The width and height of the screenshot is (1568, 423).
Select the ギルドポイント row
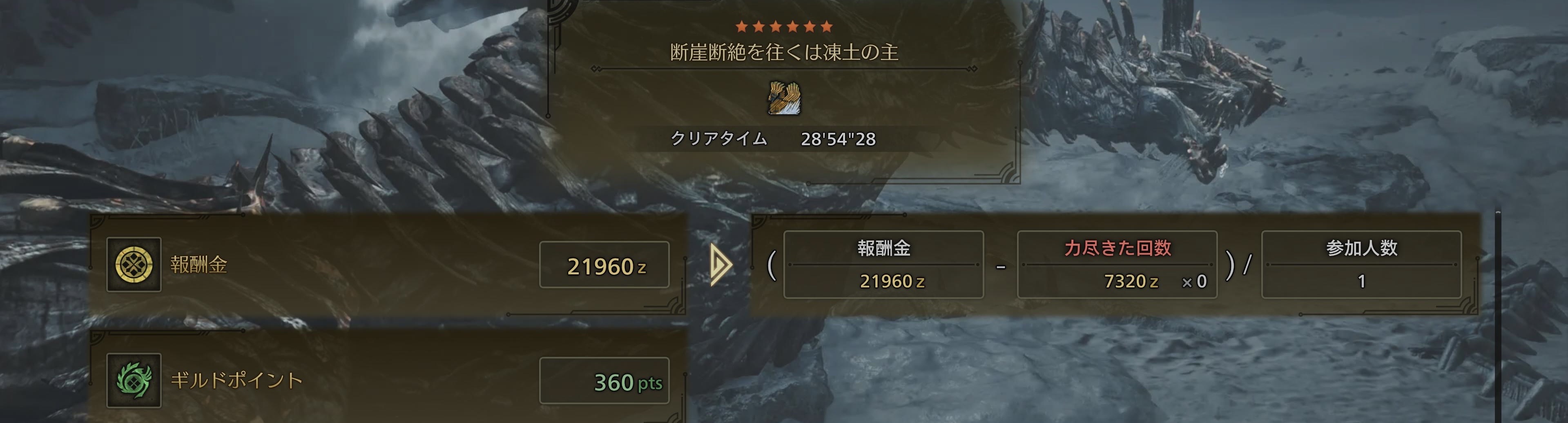tap(388, 377)
